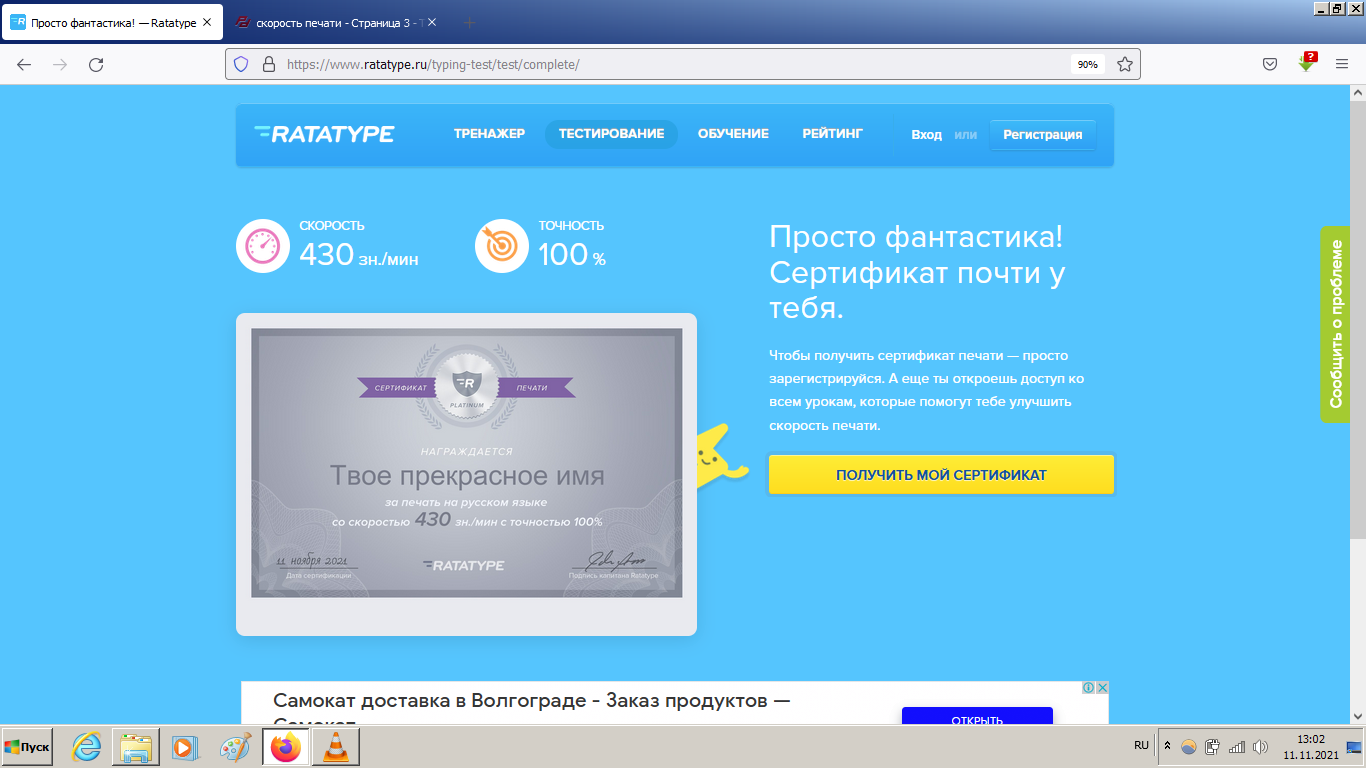The width and height of the screenshot is (1366, 768).
Task: Switch keyboard layout via the RU indicator
Action: [1141, 746]
